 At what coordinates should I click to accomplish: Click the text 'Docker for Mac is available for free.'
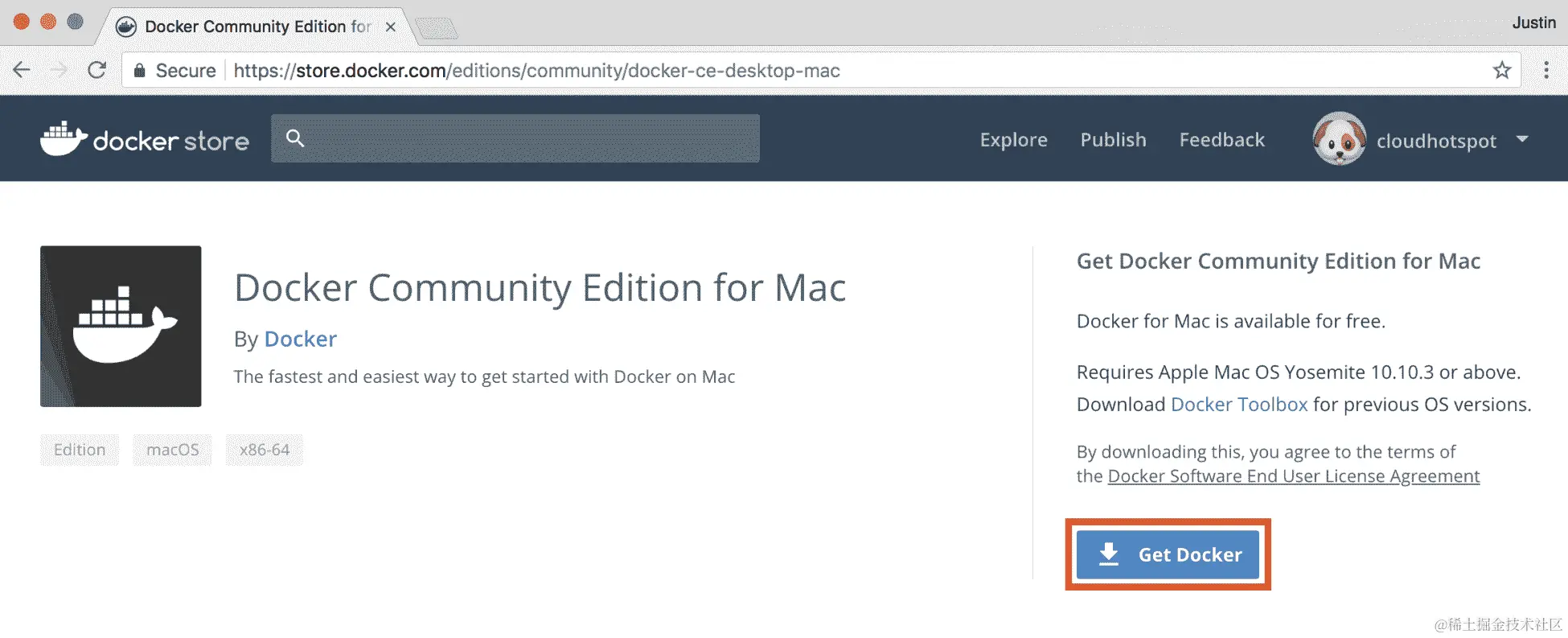tap(1231, 321)
